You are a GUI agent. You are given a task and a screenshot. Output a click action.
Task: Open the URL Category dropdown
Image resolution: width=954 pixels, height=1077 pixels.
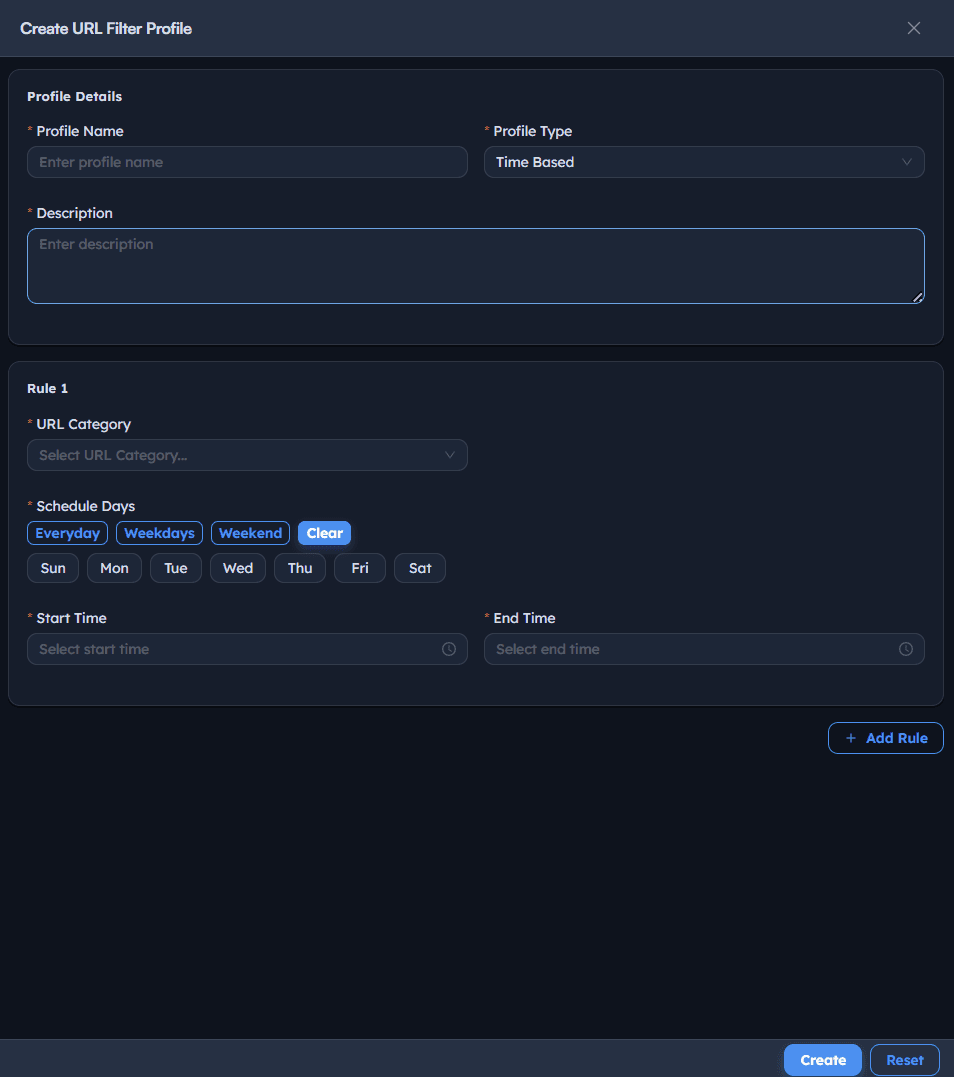[247, 455]
